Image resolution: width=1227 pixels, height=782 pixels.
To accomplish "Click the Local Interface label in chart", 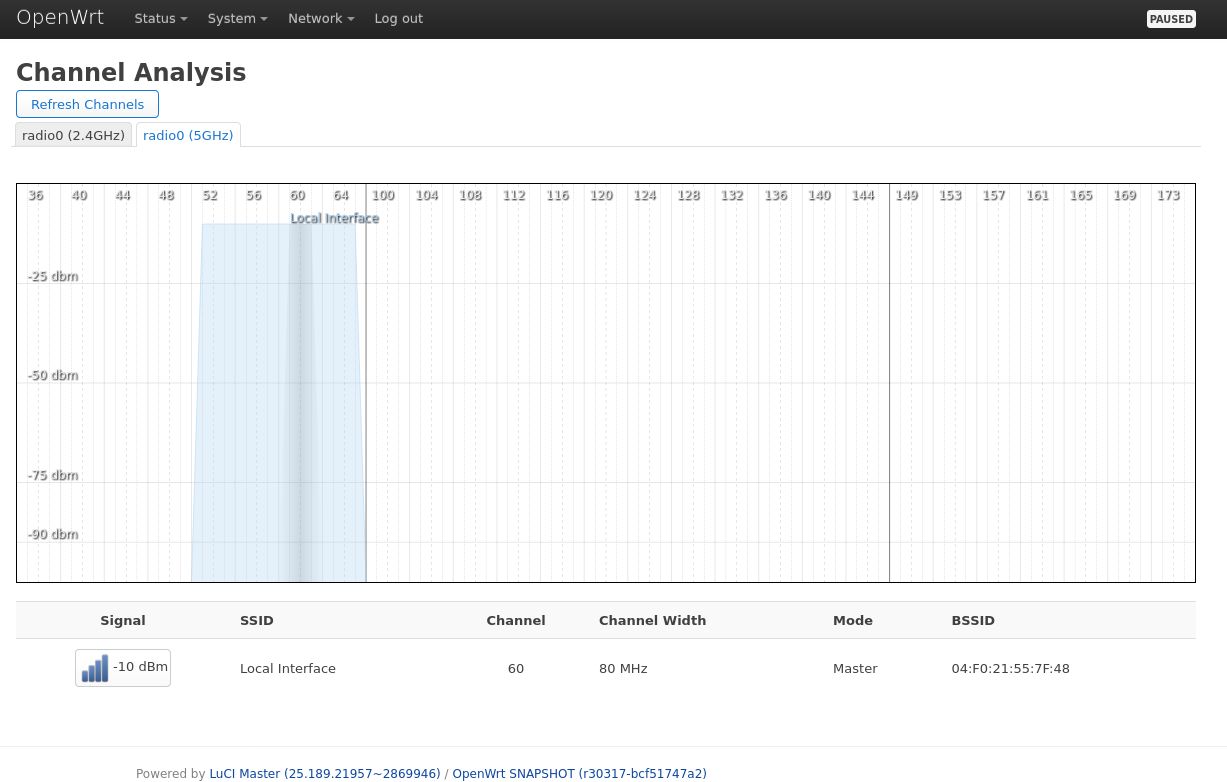I will (335, 218).
